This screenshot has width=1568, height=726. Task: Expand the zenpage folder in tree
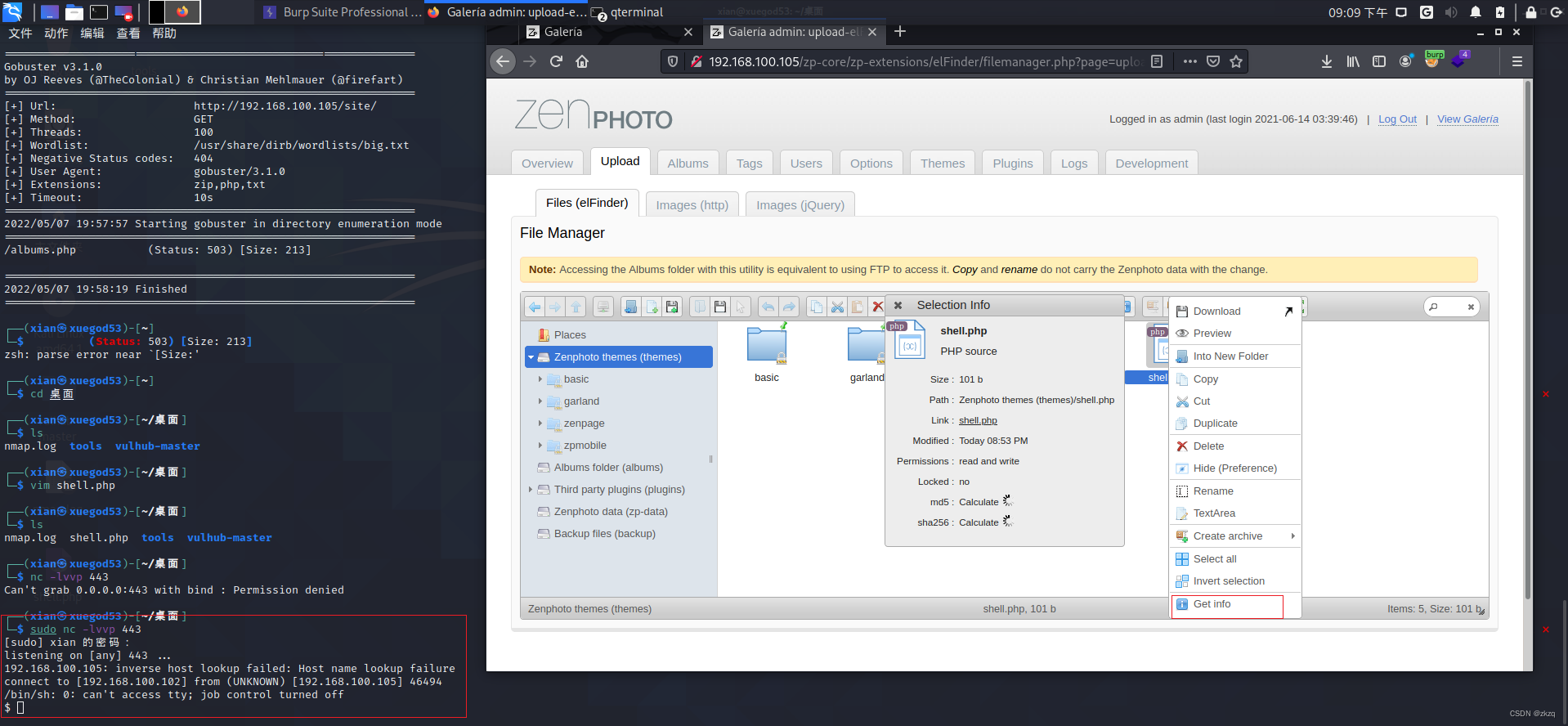pyautogui.click(x=540, y=423)
